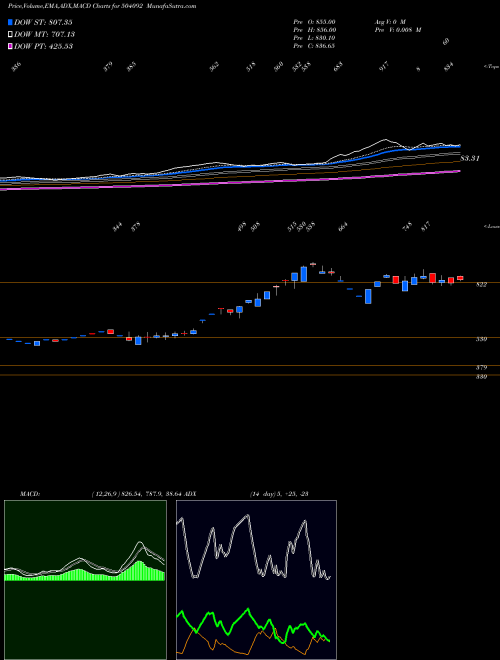Viewport: 500px width, 660px height.
Task: Click the Tops label at right edge
Action: (x=491, y=67)
